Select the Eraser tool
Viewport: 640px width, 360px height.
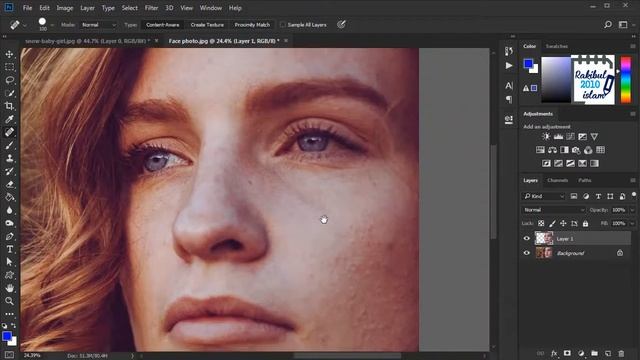click(x=9, y=184)
